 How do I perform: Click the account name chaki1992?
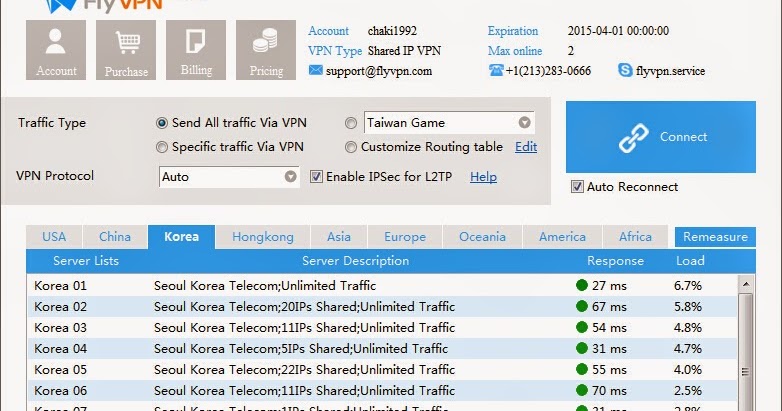click(x=392, y=31)
